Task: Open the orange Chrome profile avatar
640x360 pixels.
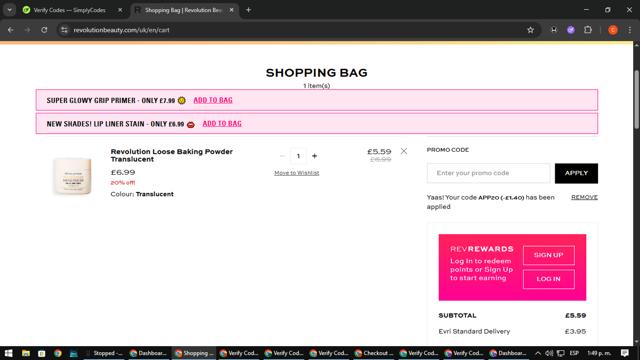Action: [x=613, y=30]
